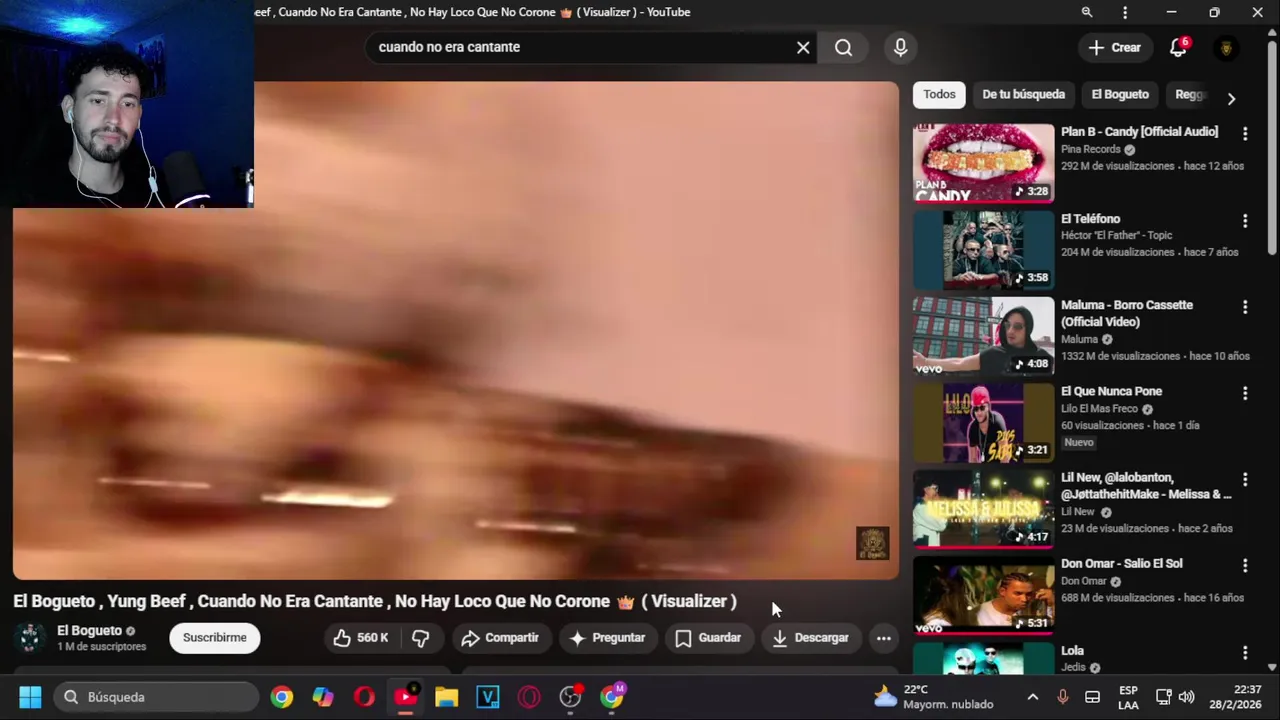Viewport: 1280px width, 720px height.
Task: Click the magnifier search button
Action: pos(844,47)
